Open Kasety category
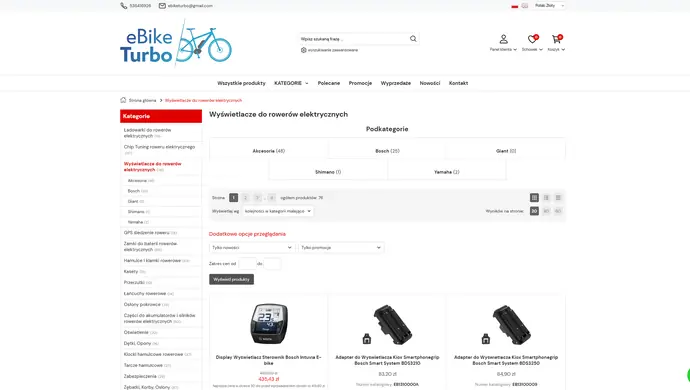The width and height of the screenshot is (690, 390). point(134,272)
